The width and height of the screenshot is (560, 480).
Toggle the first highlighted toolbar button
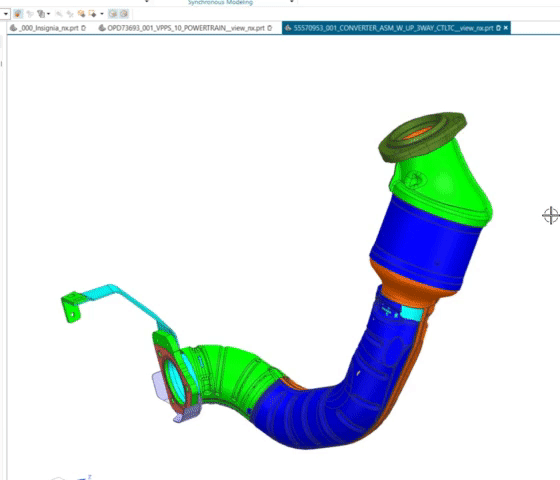click(x=113, y=14)
